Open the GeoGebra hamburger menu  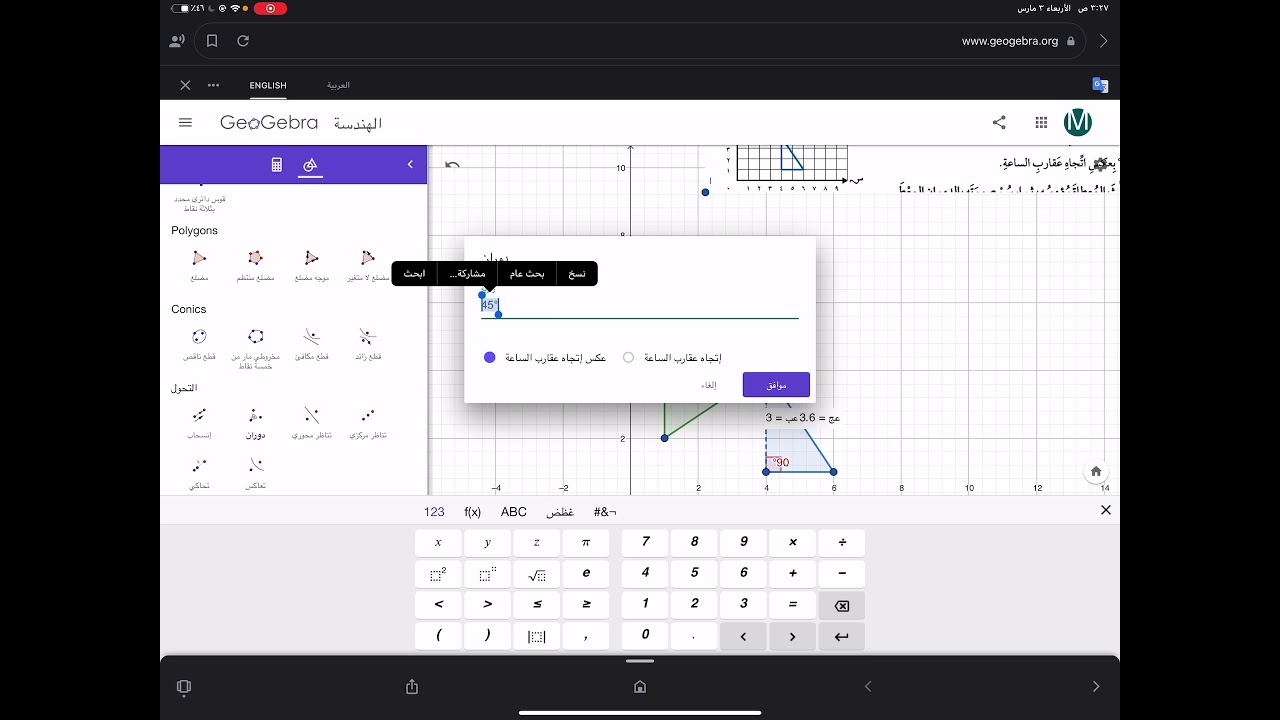(x=185, y=122)
